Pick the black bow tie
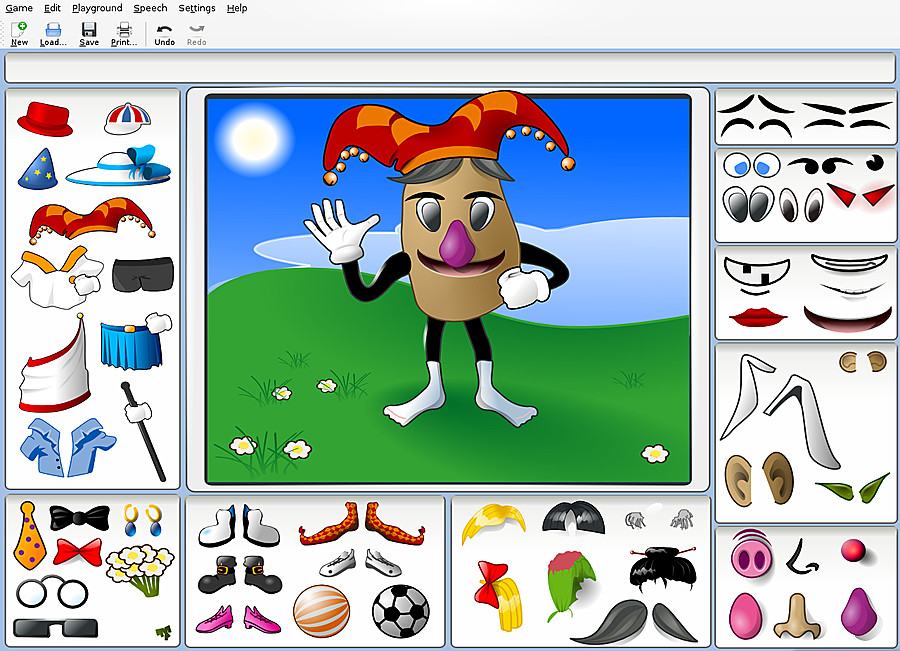 79,518
